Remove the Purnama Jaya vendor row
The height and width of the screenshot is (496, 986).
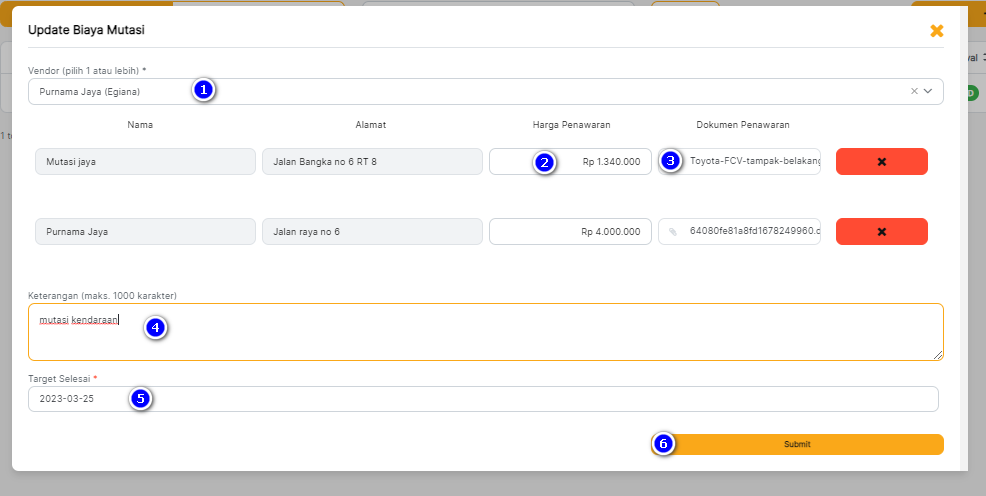[x=881, y=232]
